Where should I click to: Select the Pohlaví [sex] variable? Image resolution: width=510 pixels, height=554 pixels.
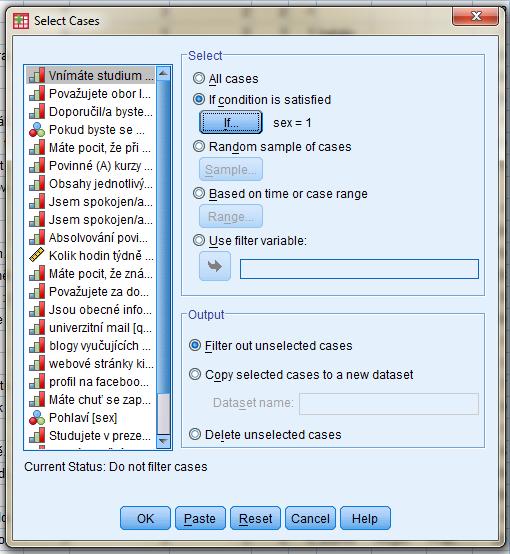pyautogui.click(x=91, y=418)
